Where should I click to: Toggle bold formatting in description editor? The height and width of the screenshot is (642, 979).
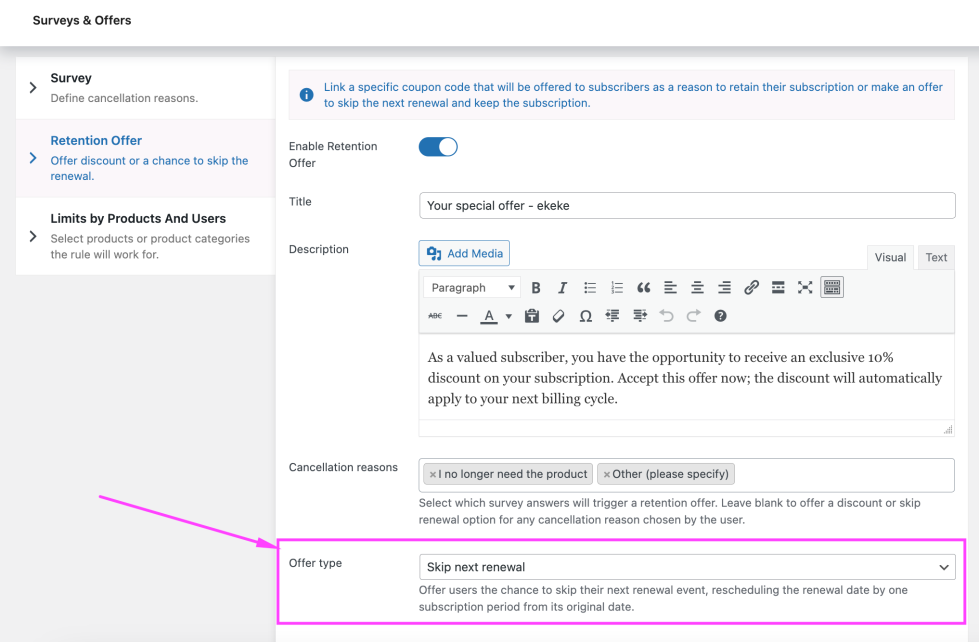[x=536, y=288]
